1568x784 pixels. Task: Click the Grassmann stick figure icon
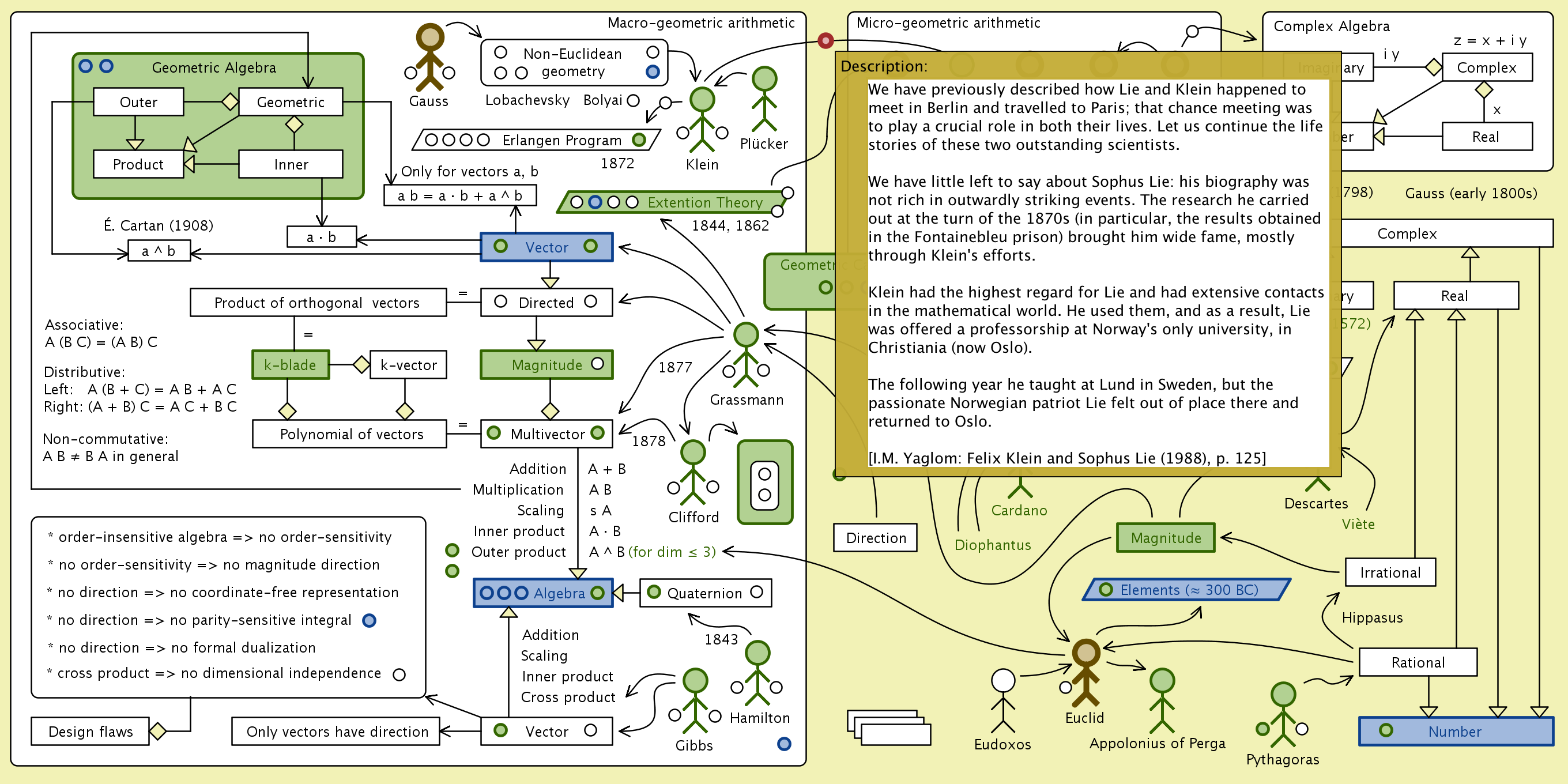point(745,355)
